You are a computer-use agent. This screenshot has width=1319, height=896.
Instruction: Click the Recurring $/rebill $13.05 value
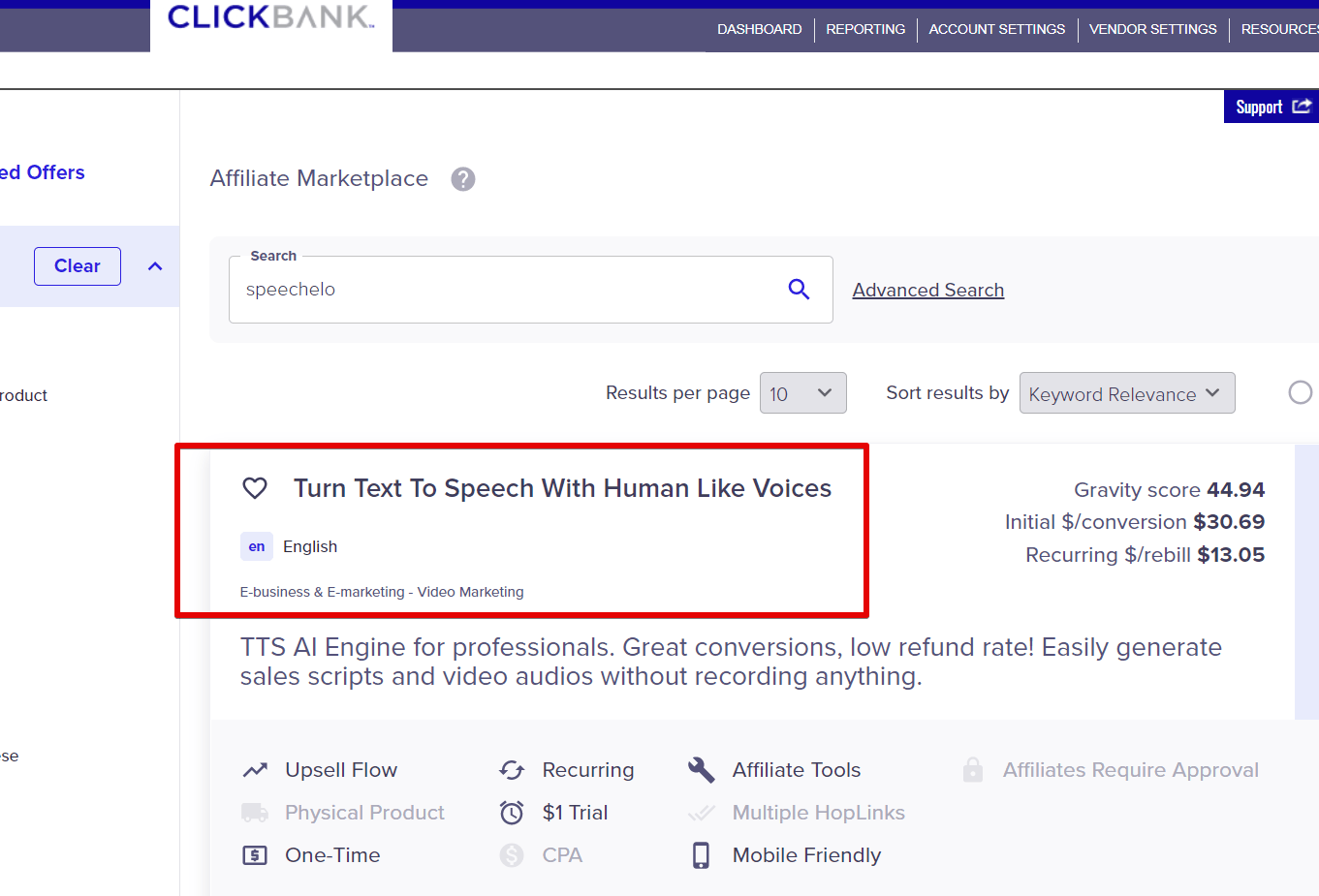[1231, 555]
